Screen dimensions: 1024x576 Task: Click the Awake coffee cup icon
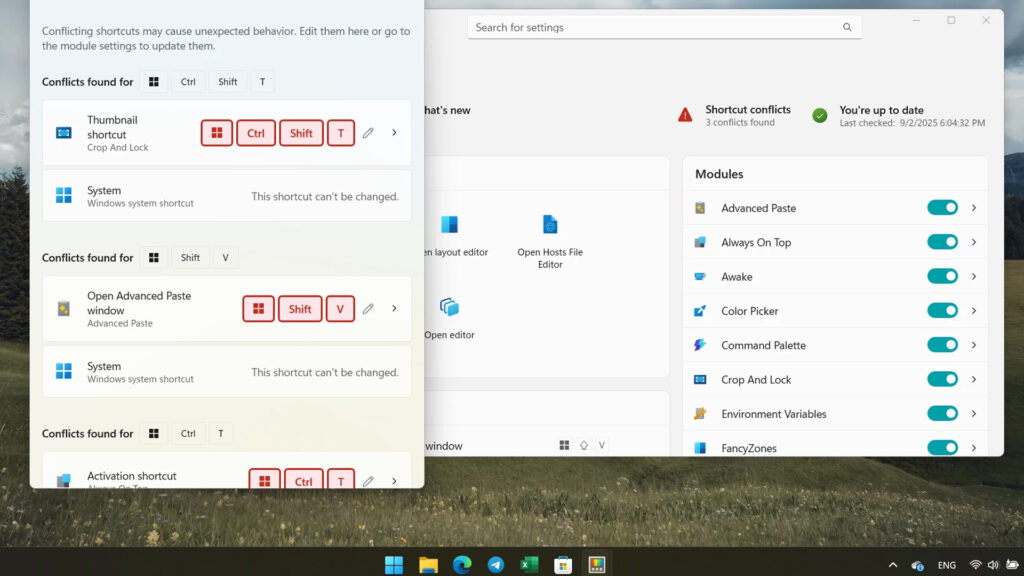pyautogui.click(x=700, y=277)
